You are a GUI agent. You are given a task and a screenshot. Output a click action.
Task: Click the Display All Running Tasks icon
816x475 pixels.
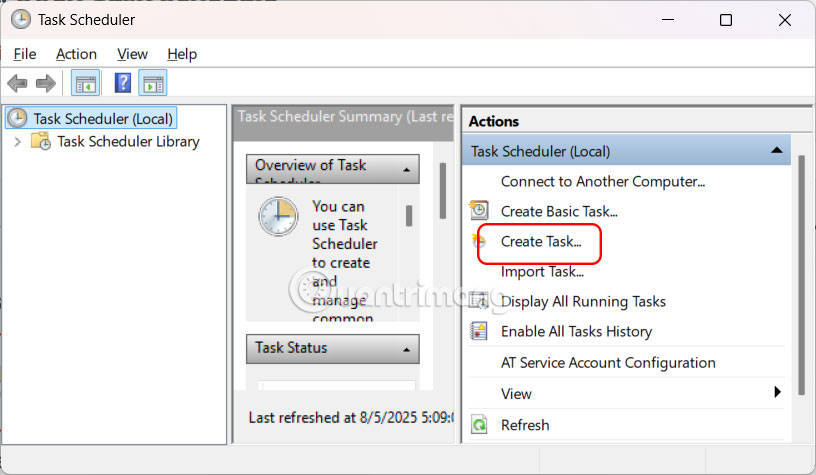pos(479,301)
